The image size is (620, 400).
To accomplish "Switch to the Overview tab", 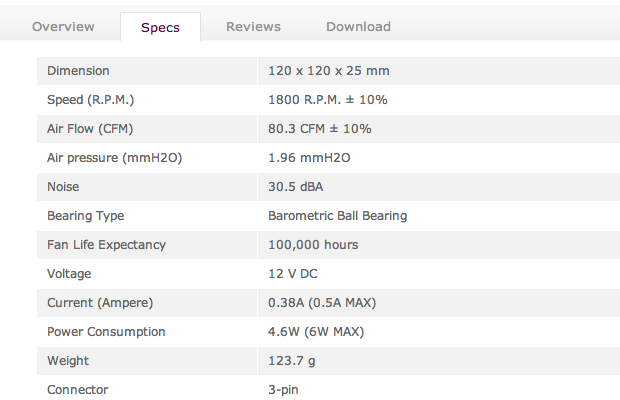I will (x=63, y=27).
